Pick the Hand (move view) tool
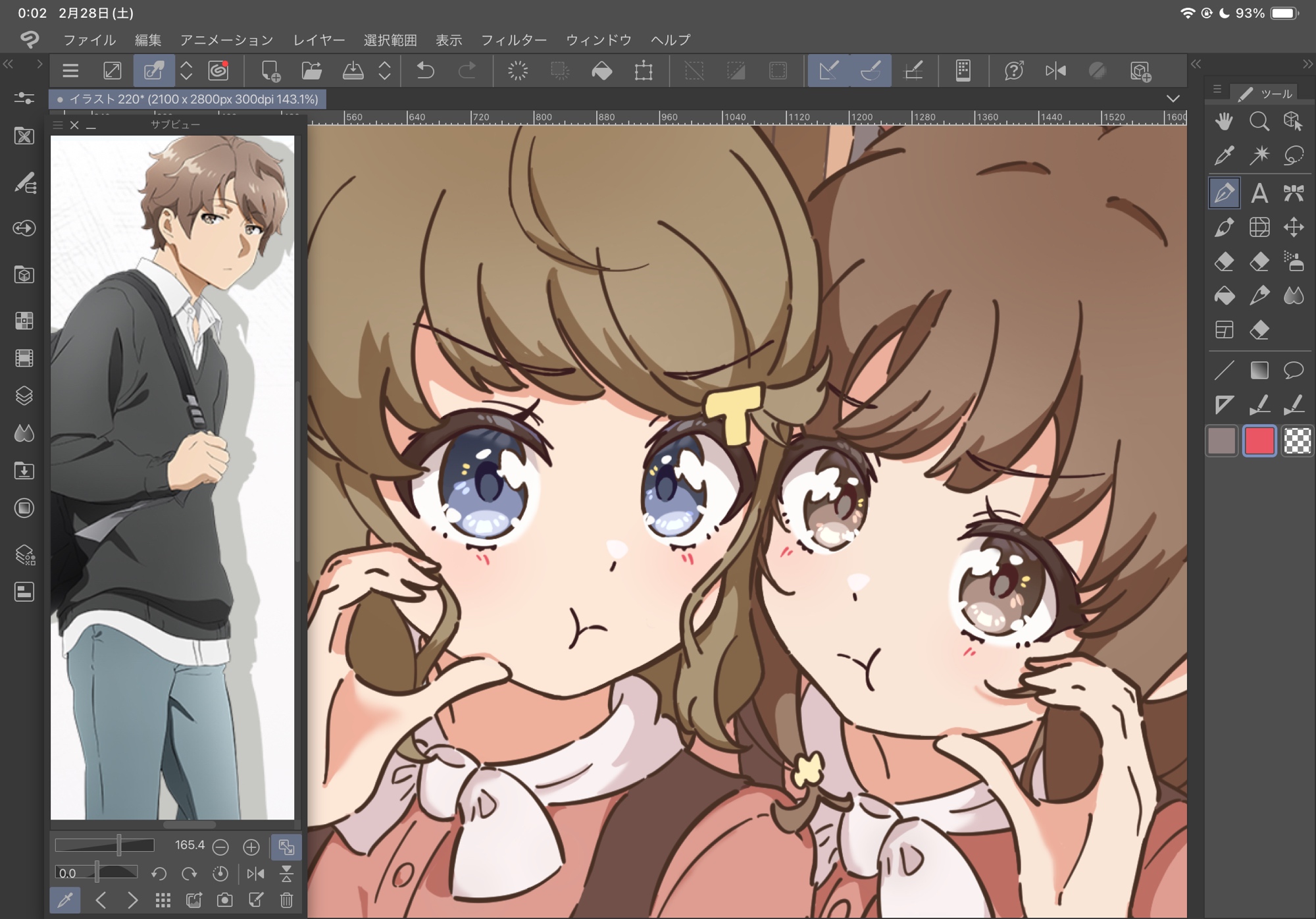The height and width of the screenshot is (919, 1316). [x=1224, y=121]
